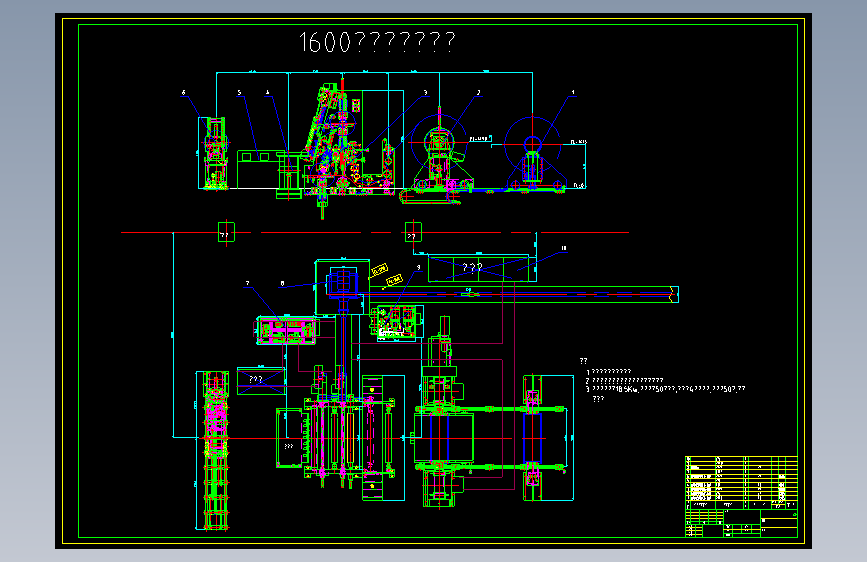Select part callout number 6
The height and width of the screenshot is (562, 867).
coord(184,92)
